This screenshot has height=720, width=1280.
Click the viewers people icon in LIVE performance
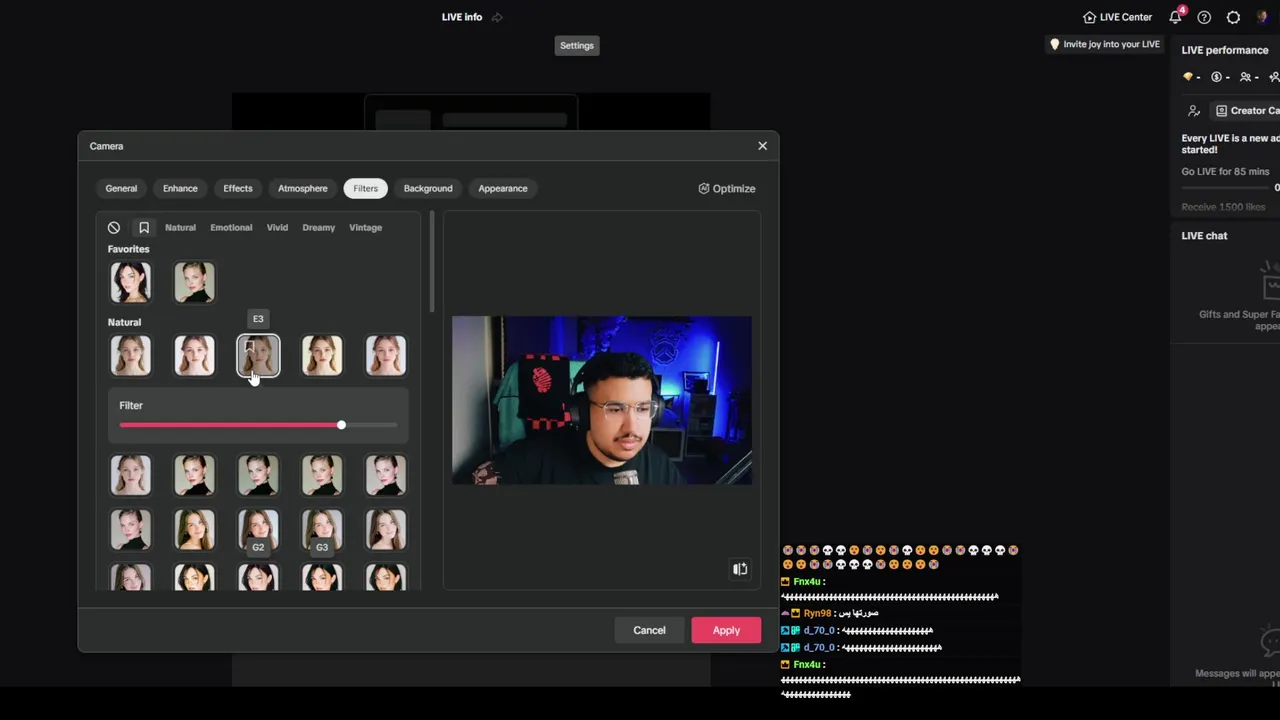click(x=1246, y=77)
